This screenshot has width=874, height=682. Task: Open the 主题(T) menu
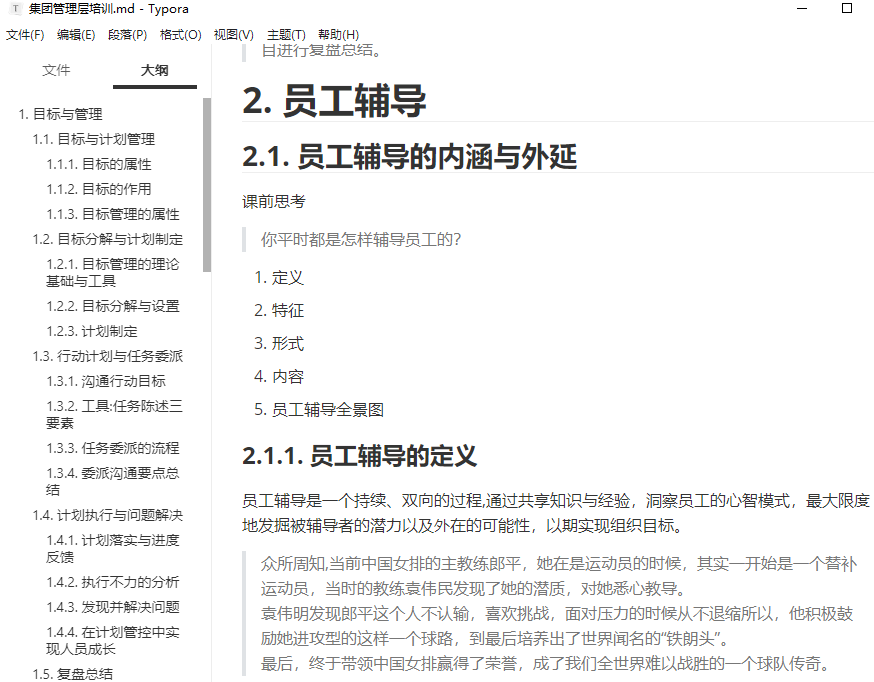[x=286, y=35]
